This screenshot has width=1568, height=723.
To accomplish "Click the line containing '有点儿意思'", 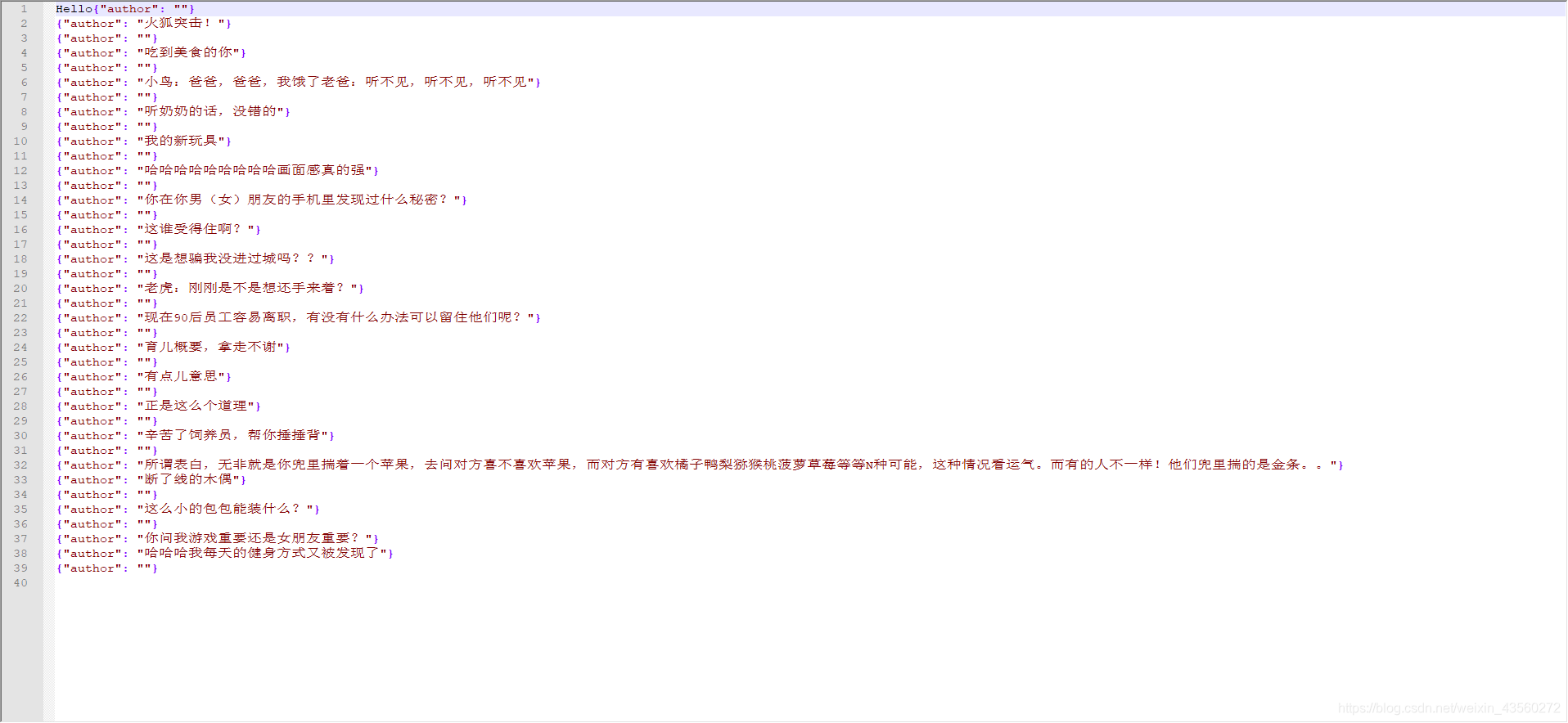I will tap(144, 377).
